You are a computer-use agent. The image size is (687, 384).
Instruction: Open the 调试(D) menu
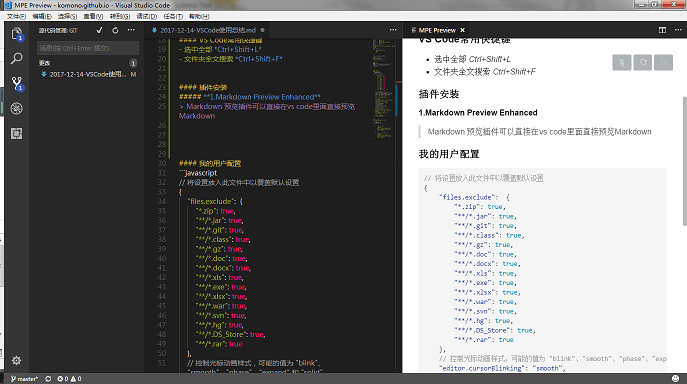[146, 16]
